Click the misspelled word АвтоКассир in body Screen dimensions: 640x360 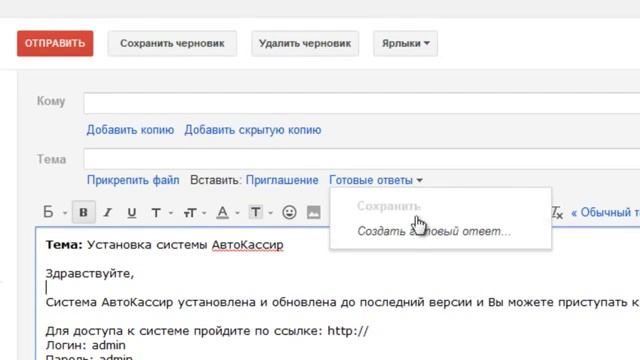tap(247, 245)
